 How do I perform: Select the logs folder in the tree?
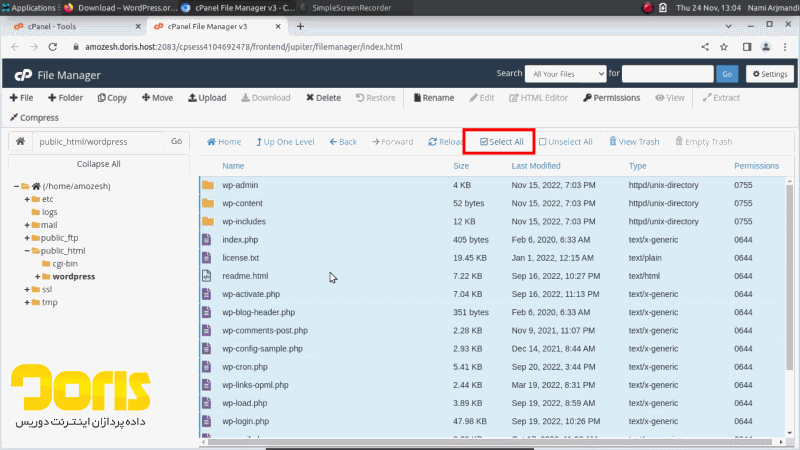pos(49,212)
